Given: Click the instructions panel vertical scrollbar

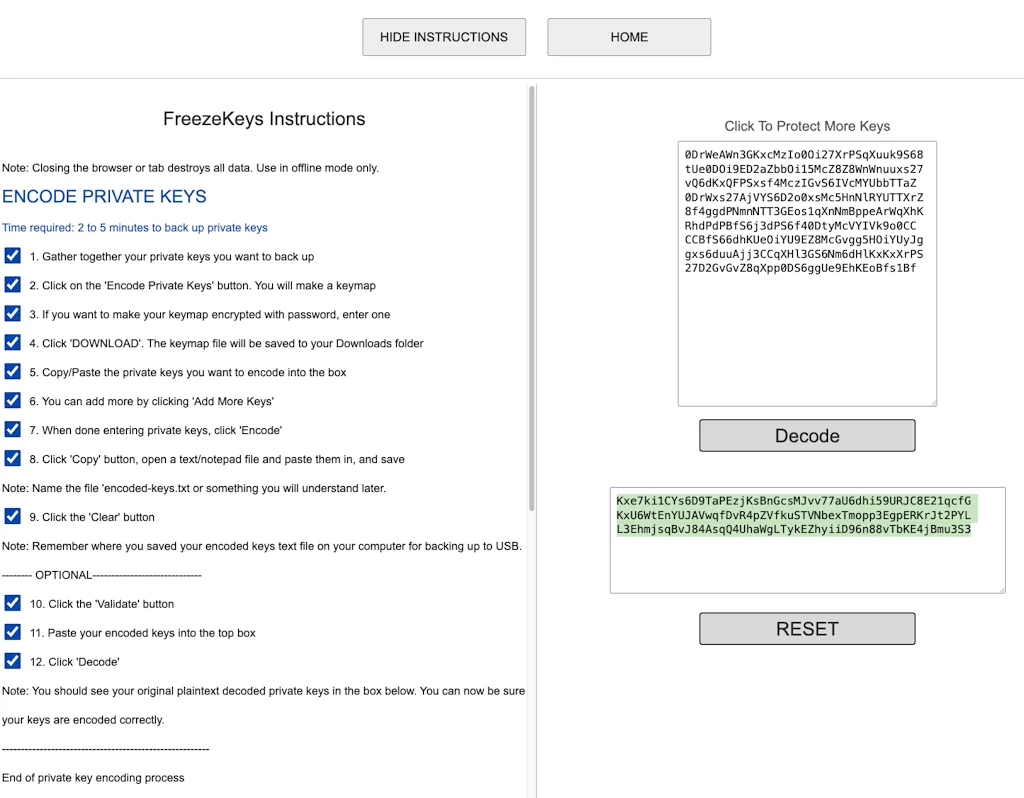Looking at the screenshot, I should coord(532,299).
